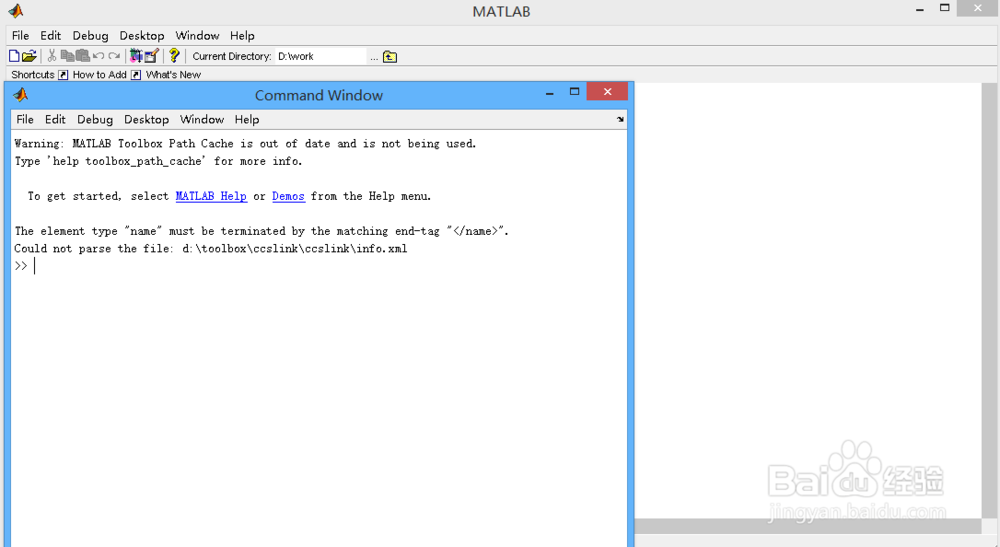Open Debug menu in Command Window

click(x=94, y=119)
